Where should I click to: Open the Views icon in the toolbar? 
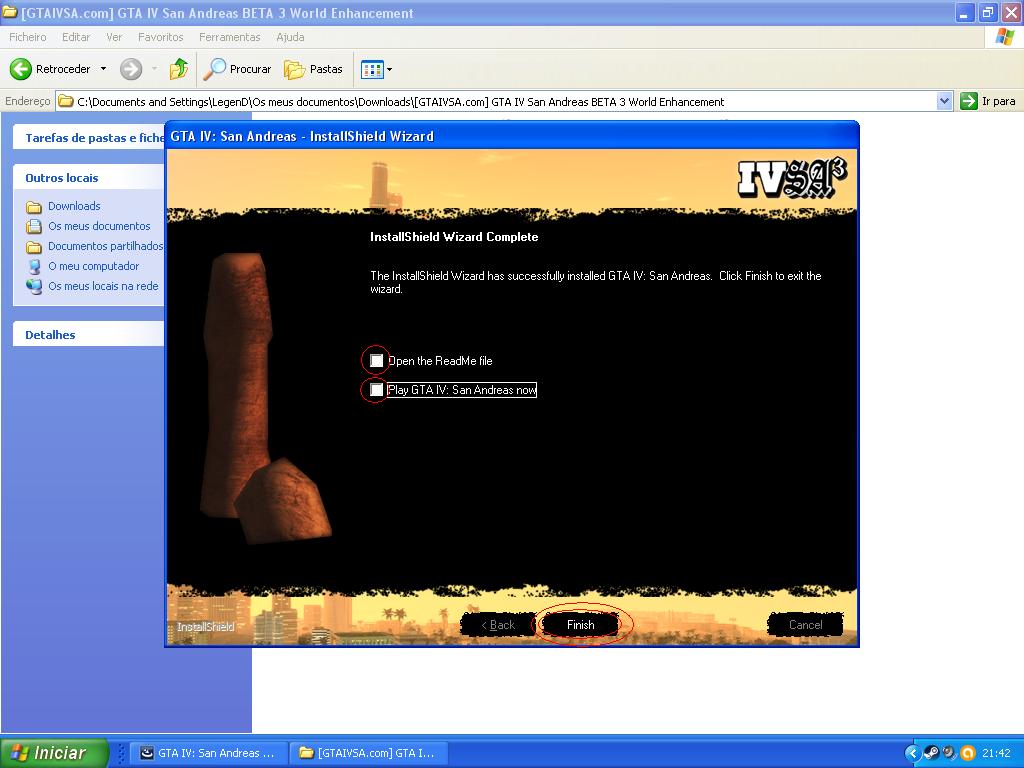click(x=372, y=69)
